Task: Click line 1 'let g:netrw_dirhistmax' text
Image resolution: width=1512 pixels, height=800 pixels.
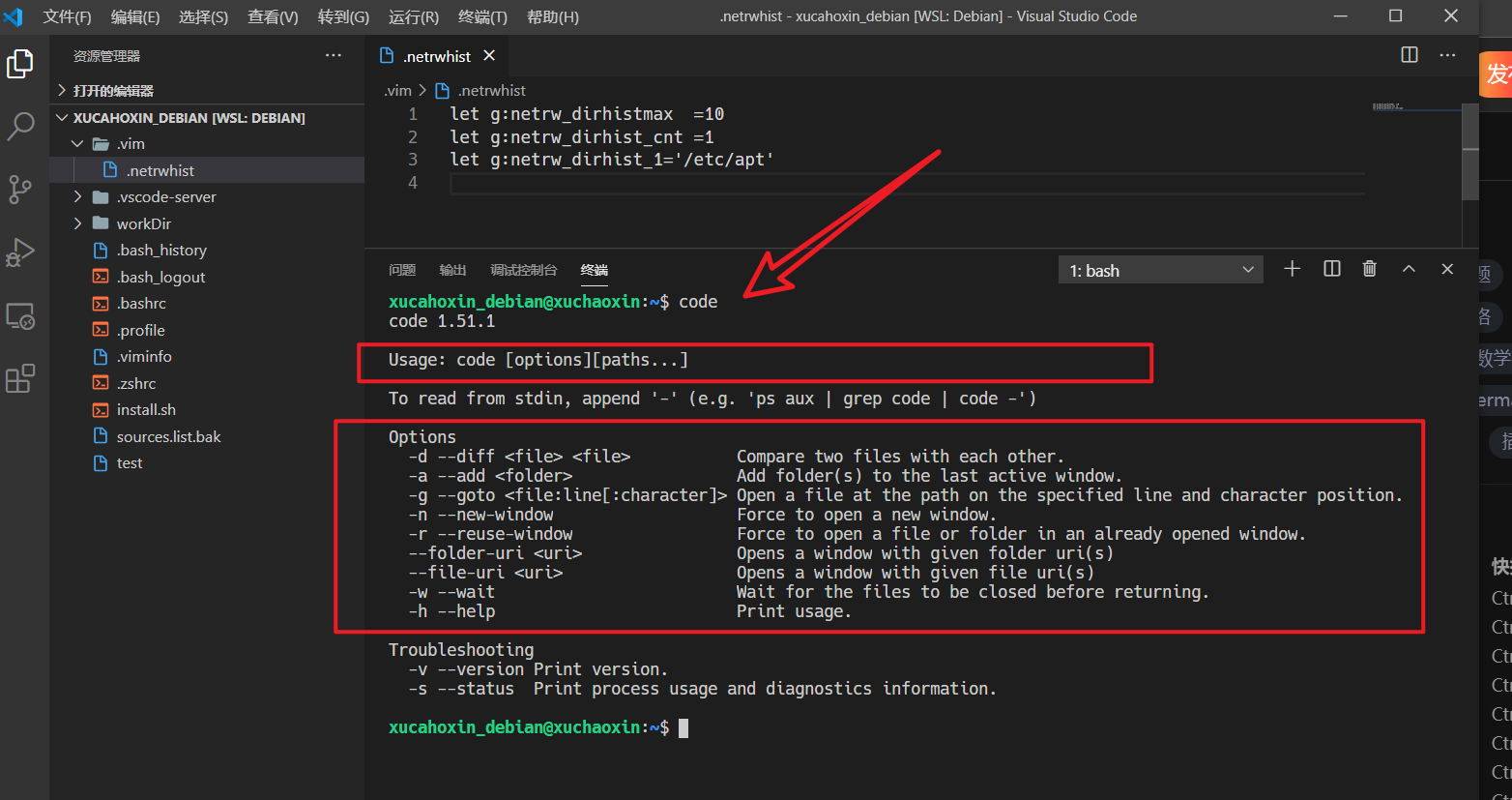Action: (561, 114)
